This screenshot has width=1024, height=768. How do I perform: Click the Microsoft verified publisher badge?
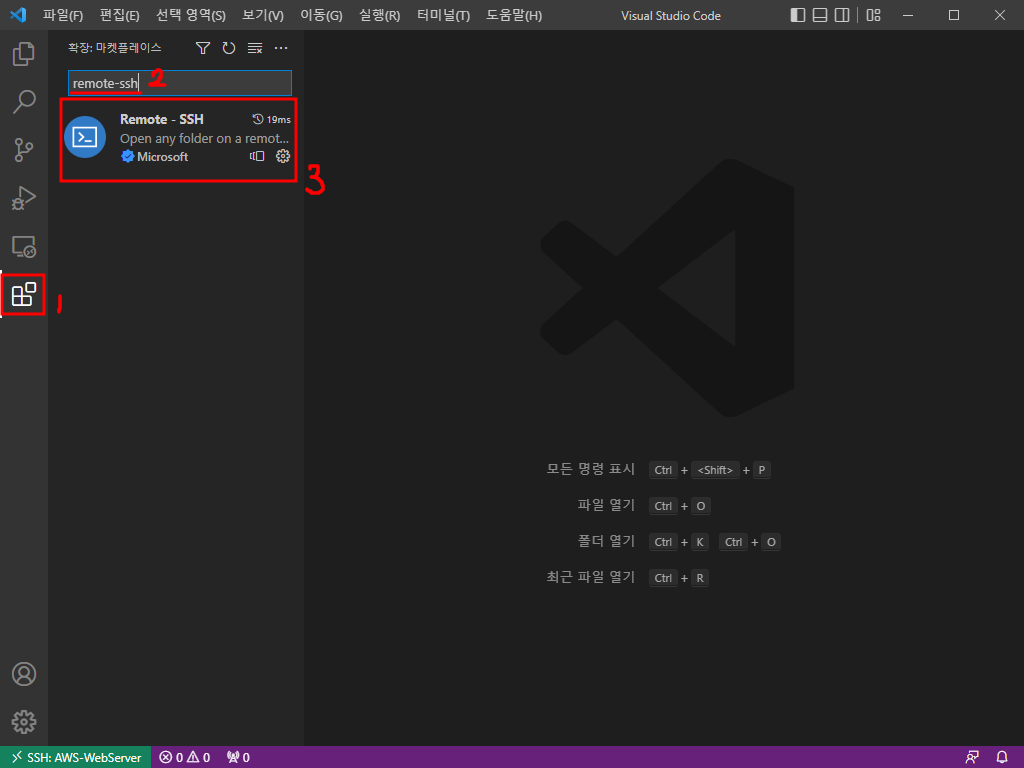click(127, 157)
